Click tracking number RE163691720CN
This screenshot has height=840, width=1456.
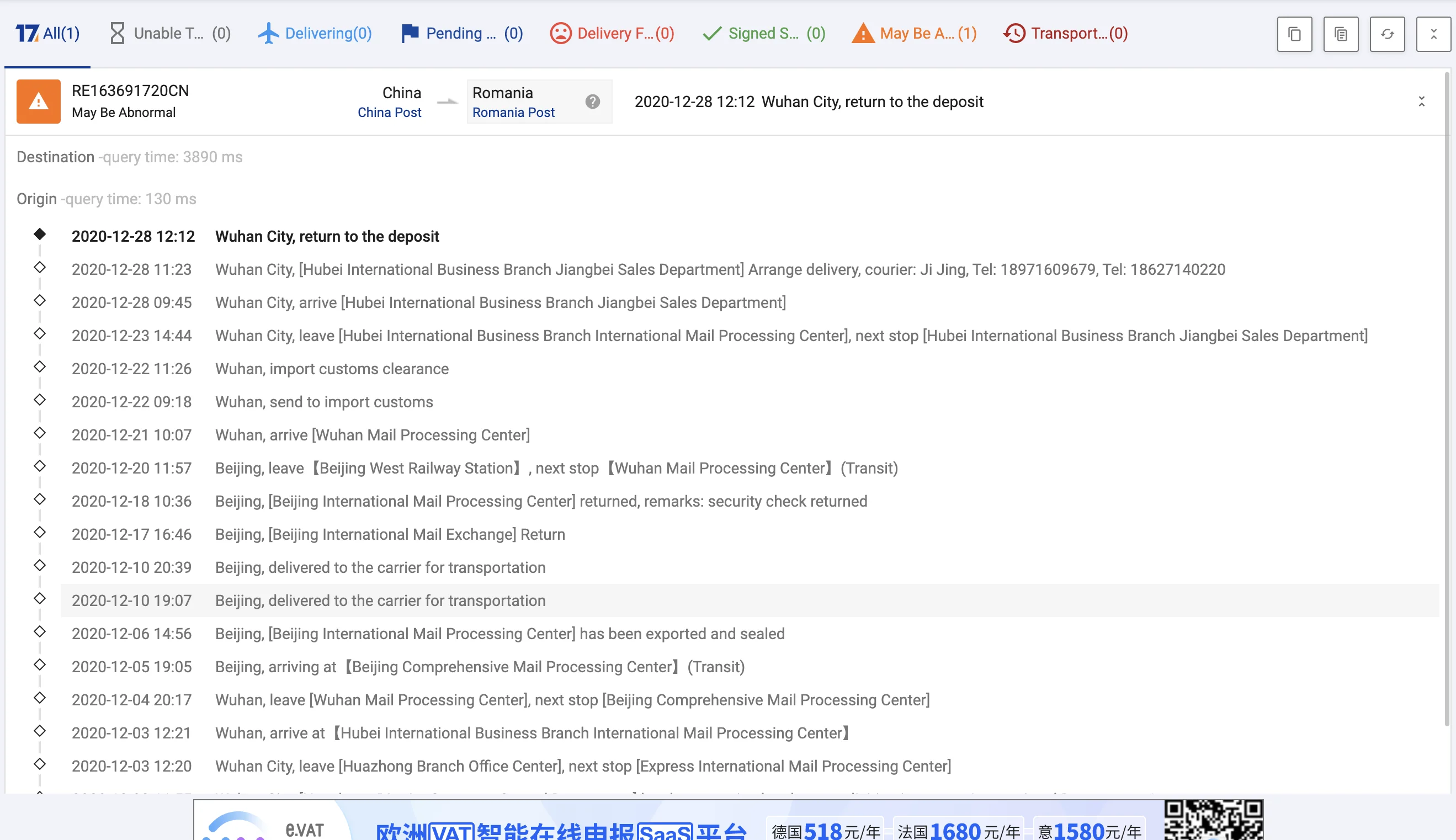pos(130,91)
